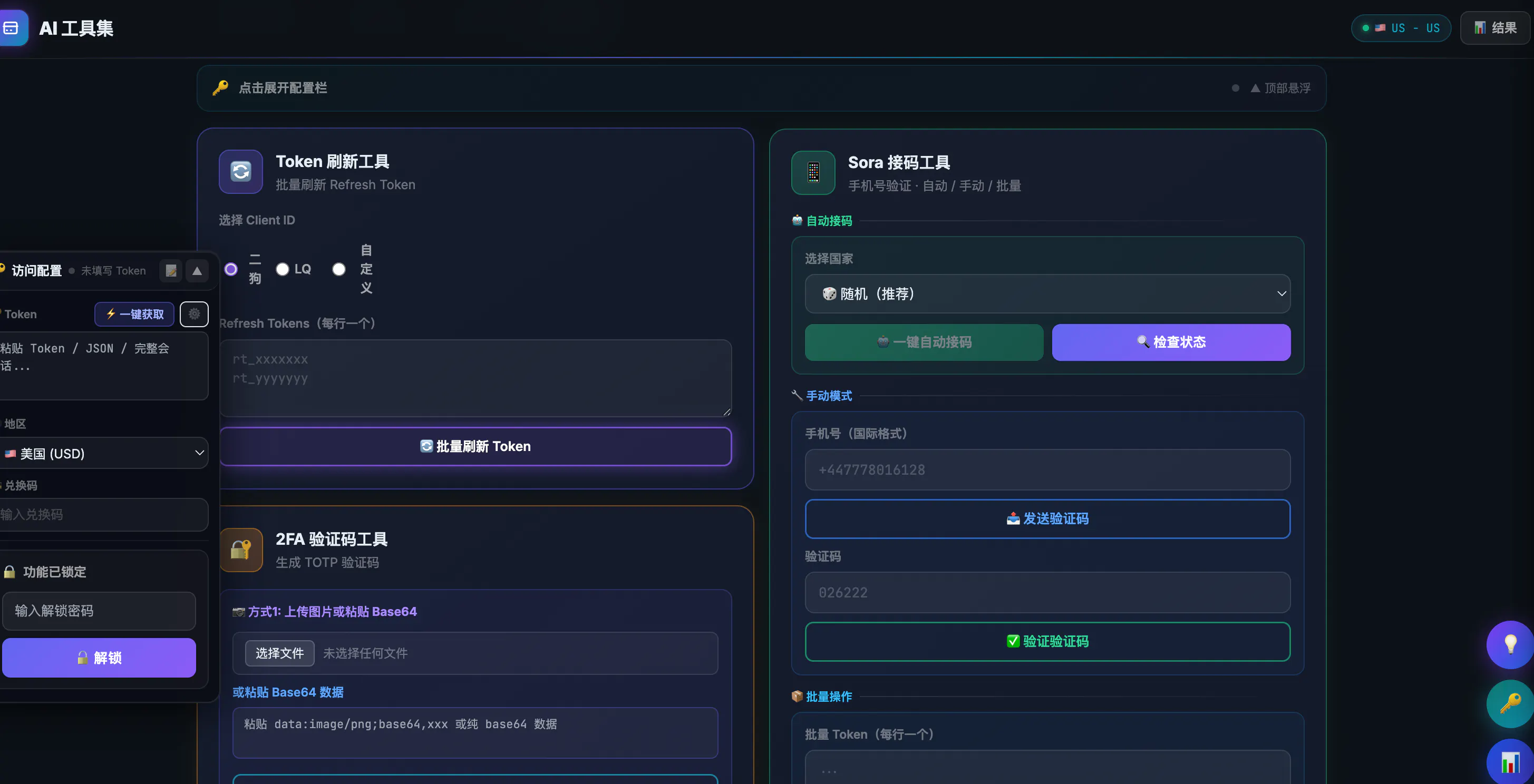Click the 批量 Token textarea in 批量操作
Image resolution: width=1534 pixels, height=784 pixels.
1047,767
